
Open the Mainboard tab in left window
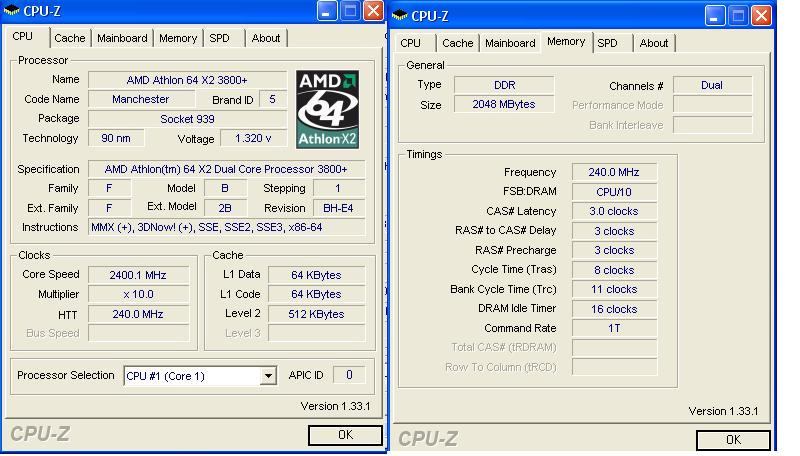coord(122,38)
